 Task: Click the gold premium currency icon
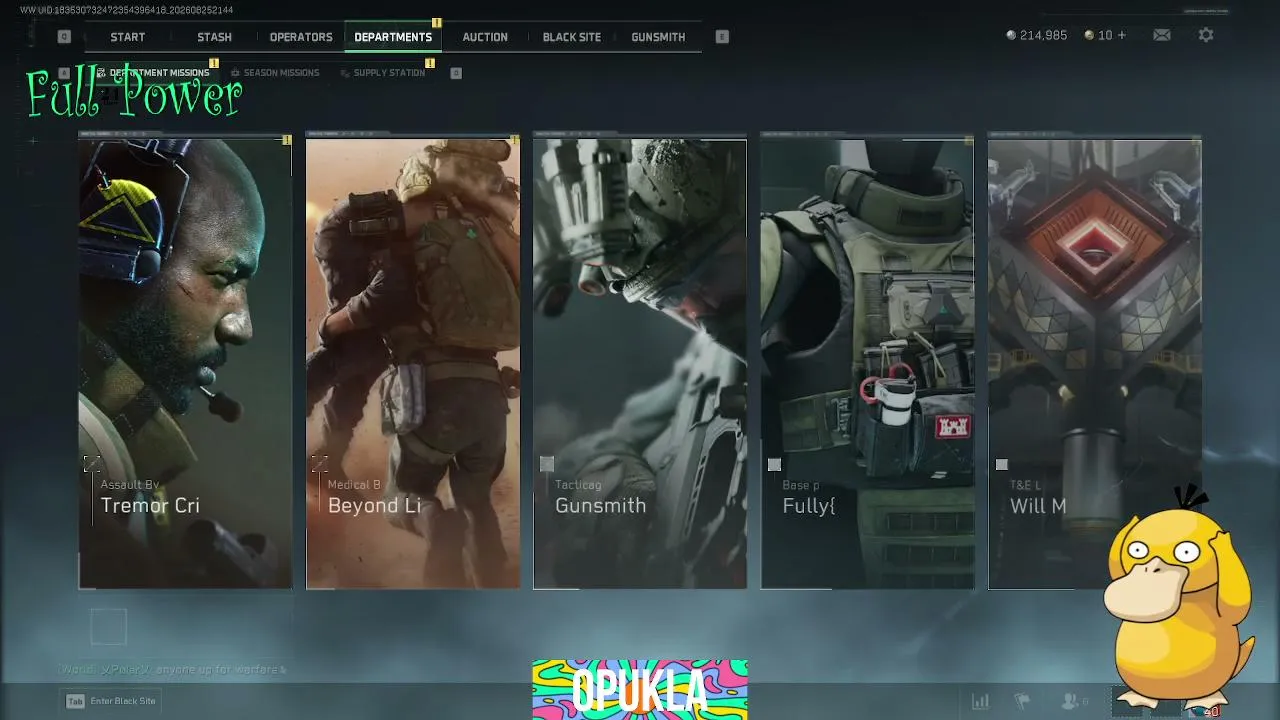coord(1089,35)
